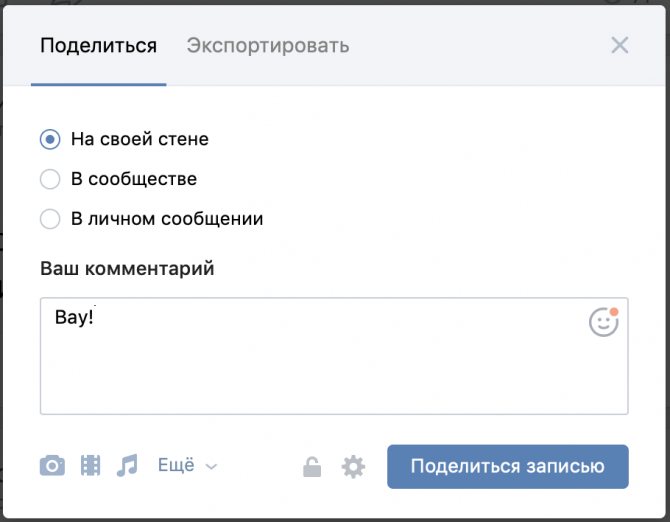
Task: Click the 'Ваш комментарий' heading label
Action: click(127, 269)
